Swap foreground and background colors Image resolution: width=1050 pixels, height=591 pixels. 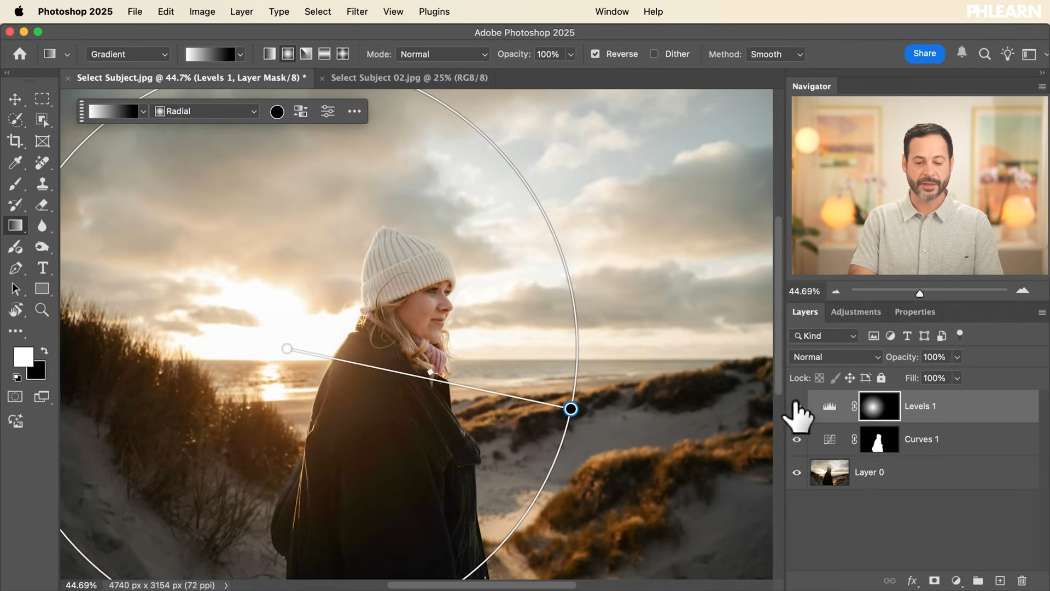click(x=44, y=351)
